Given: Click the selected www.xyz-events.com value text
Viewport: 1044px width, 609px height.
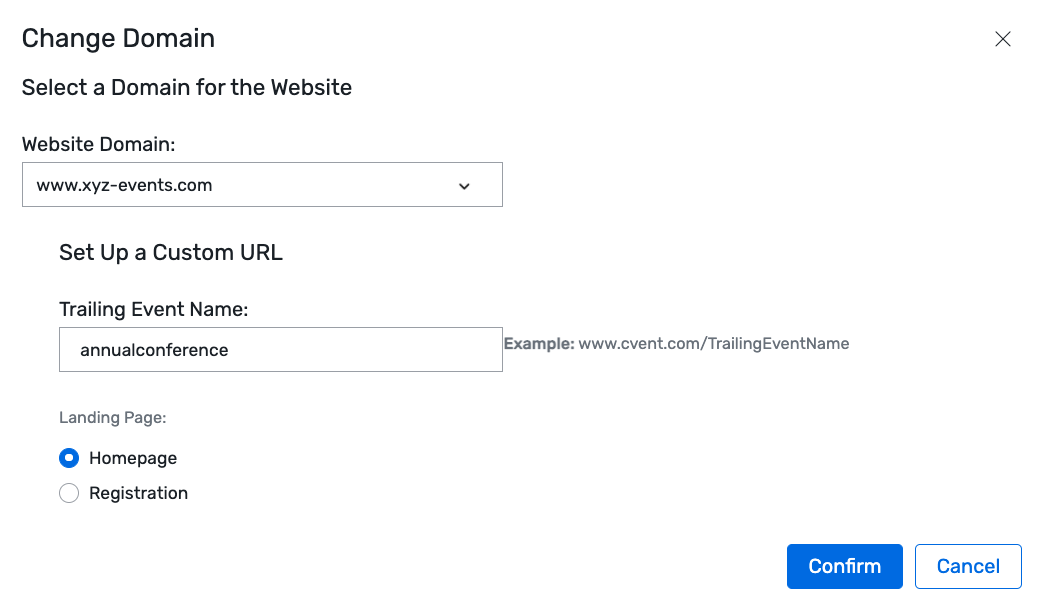Looking at the screenshot, I should [125, 185].
